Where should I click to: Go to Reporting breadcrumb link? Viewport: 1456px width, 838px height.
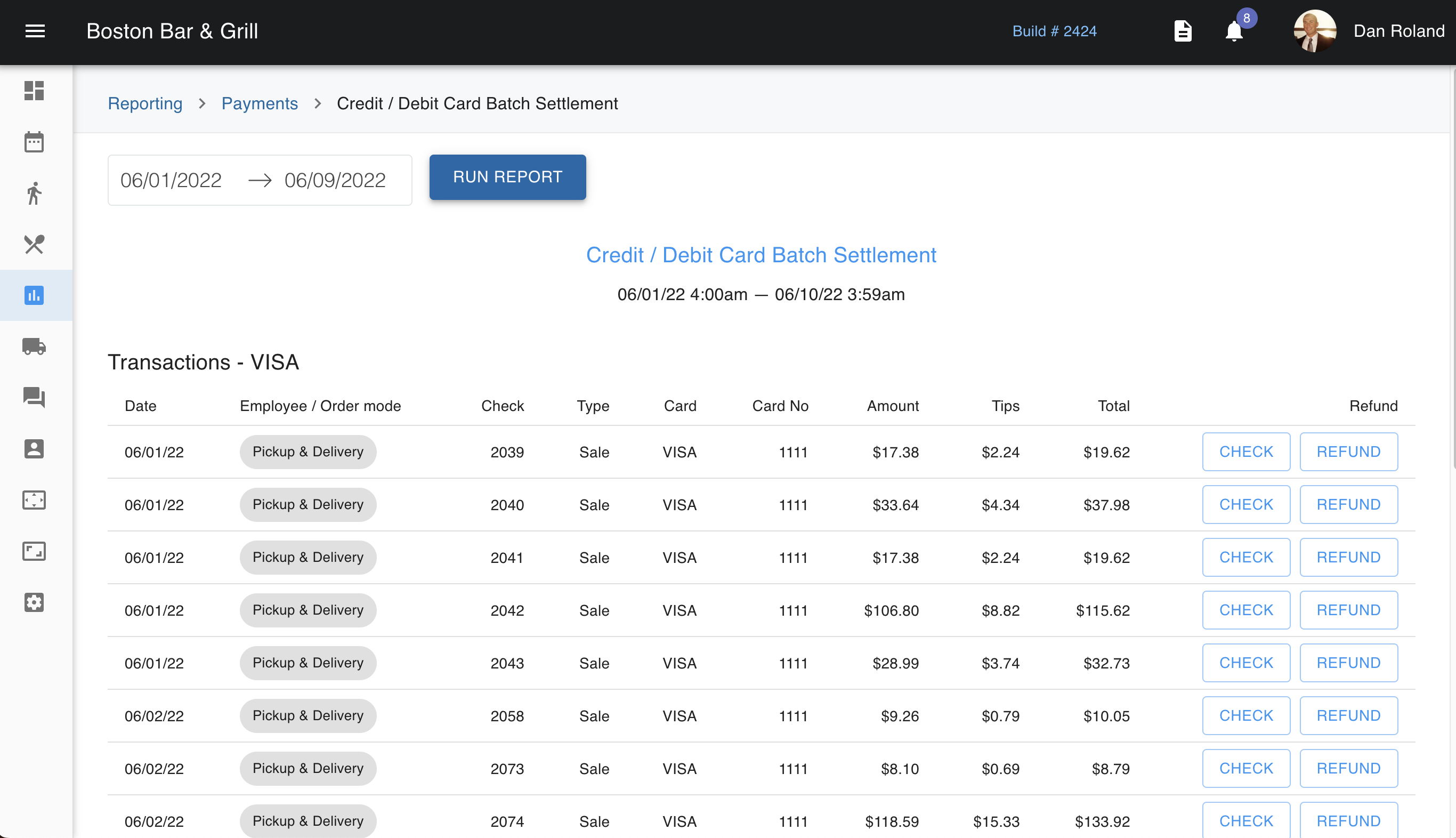[145, 103]
